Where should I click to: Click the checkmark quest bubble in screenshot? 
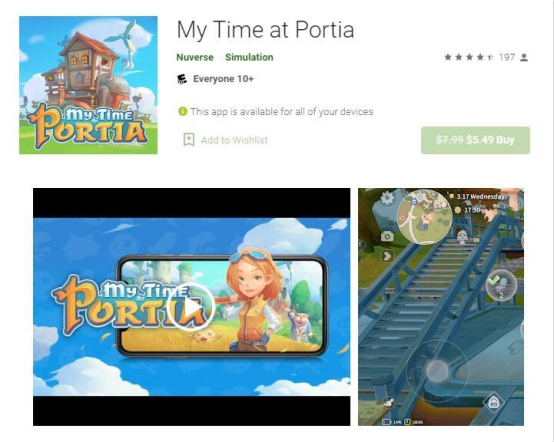coord(501,285)
